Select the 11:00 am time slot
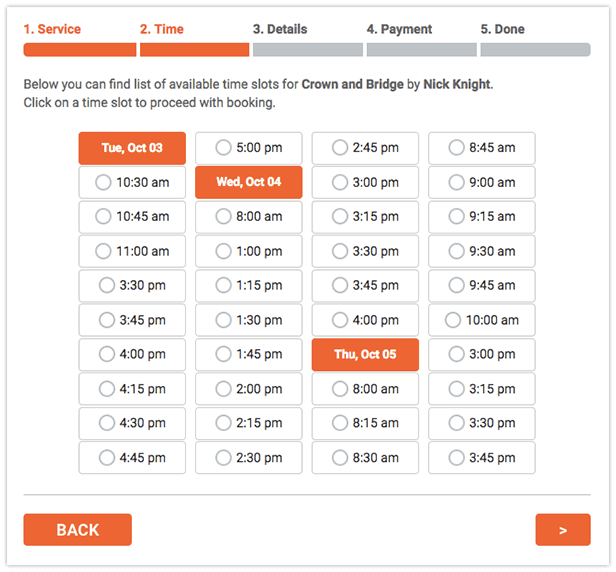616x572 pixels. pos(132,251)
